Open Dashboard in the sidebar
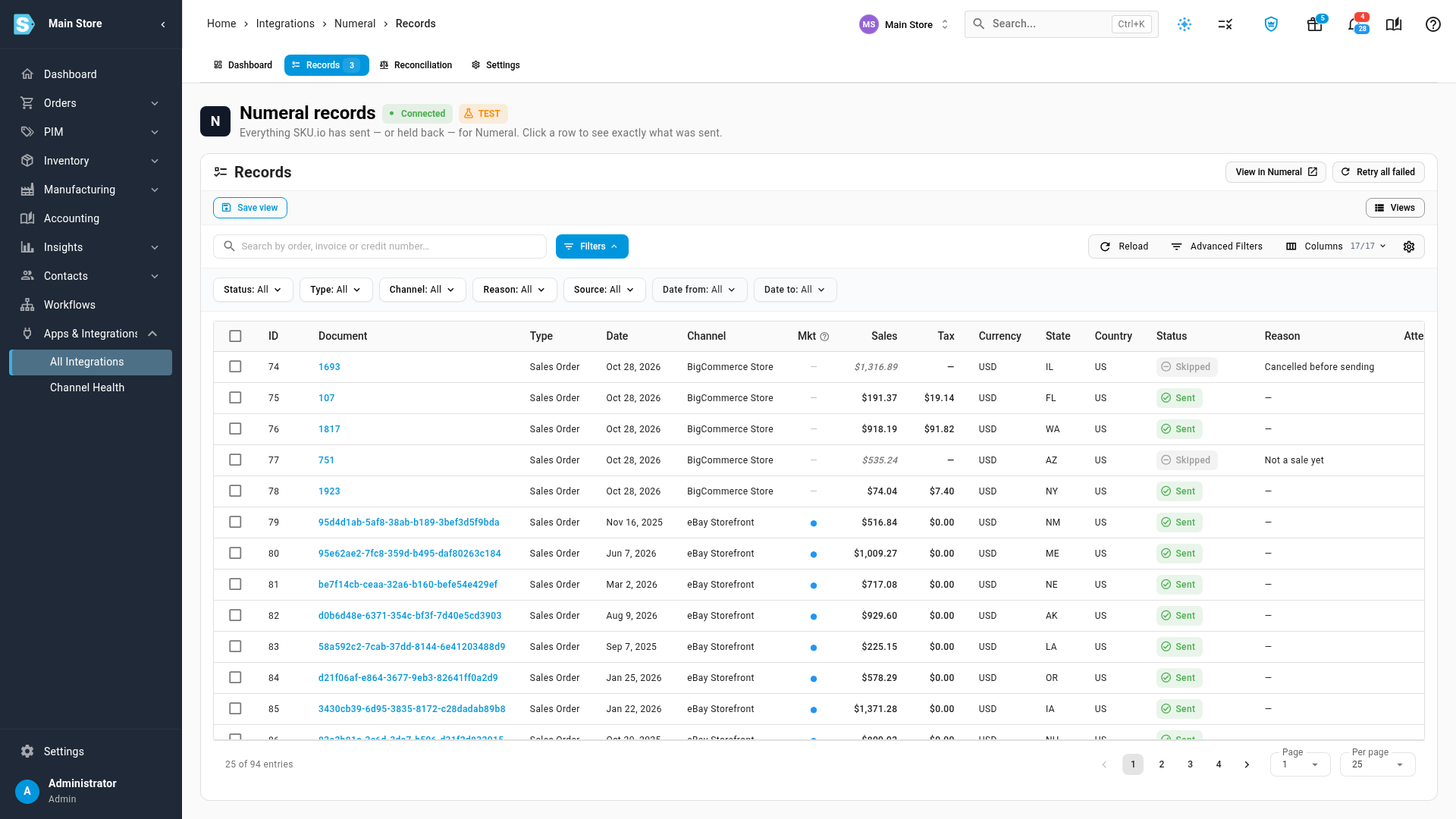1456x819 pixels. [x=91, y=74]
